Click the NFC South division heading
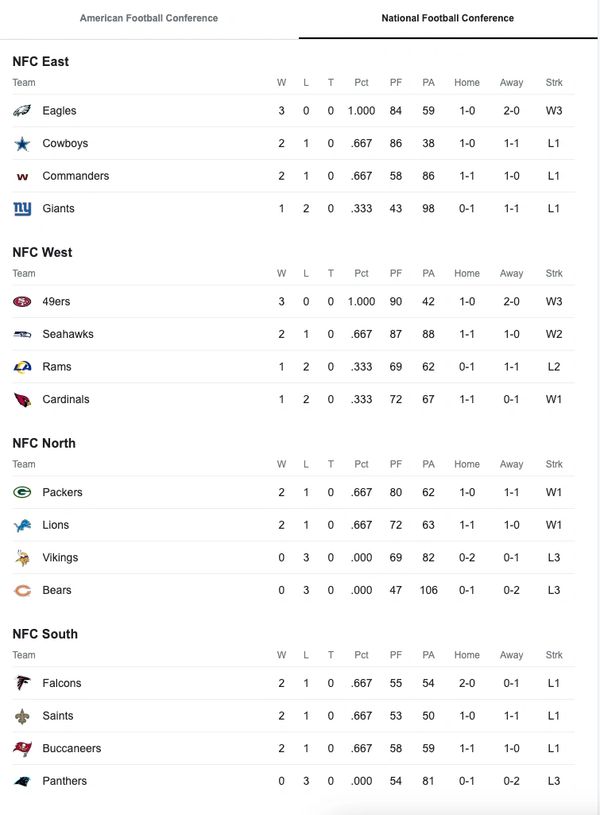The height and width of the screenshot is (815, 600). click(x=45, y=634)
